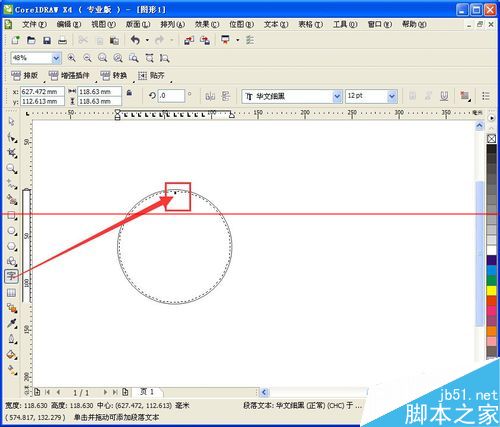
Task: Open the 排版 plugin button
Action: click(25, 76)
